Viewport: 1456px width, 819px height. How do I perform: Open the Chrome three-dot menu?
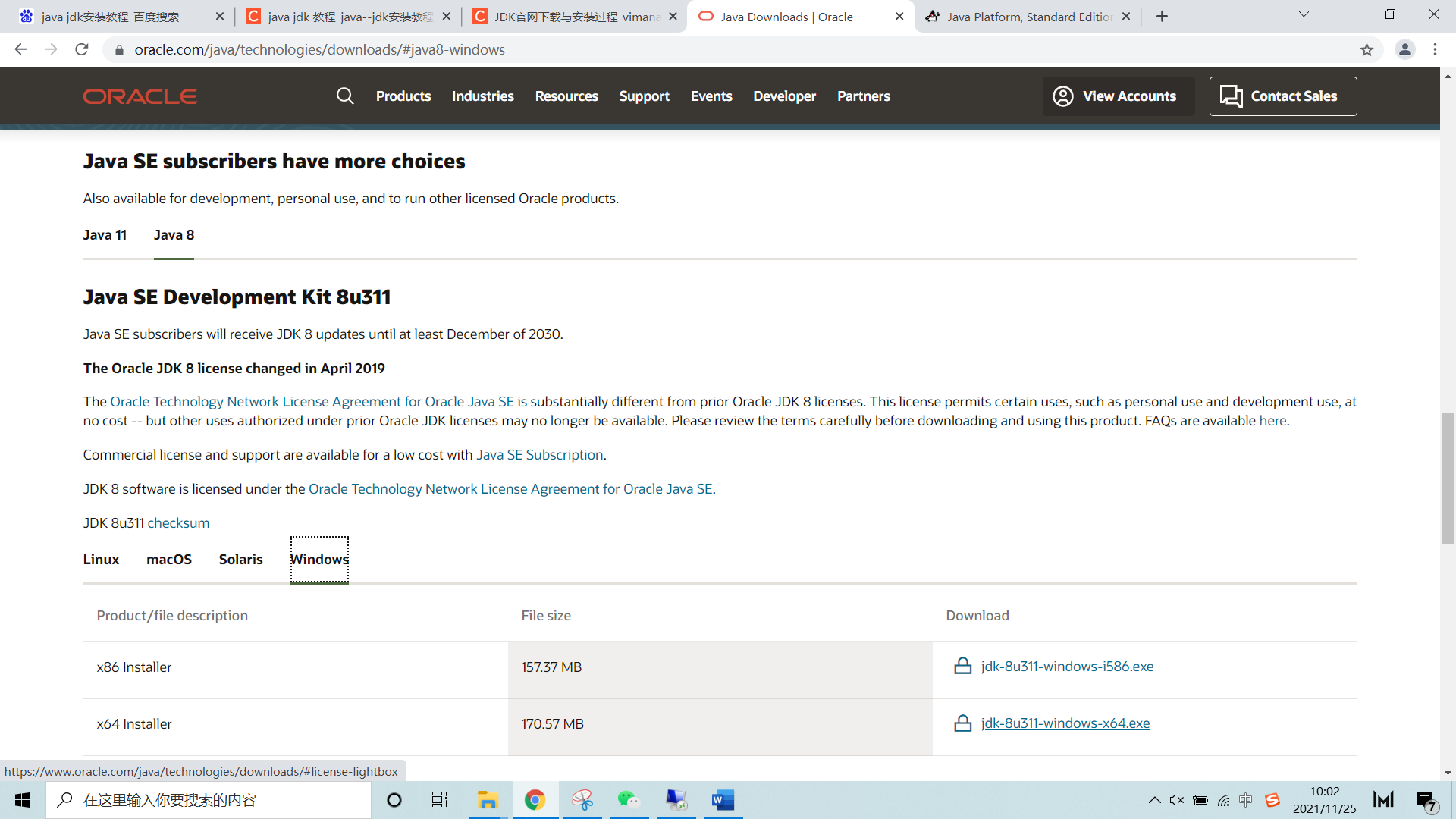click(x=1435, y=50)
